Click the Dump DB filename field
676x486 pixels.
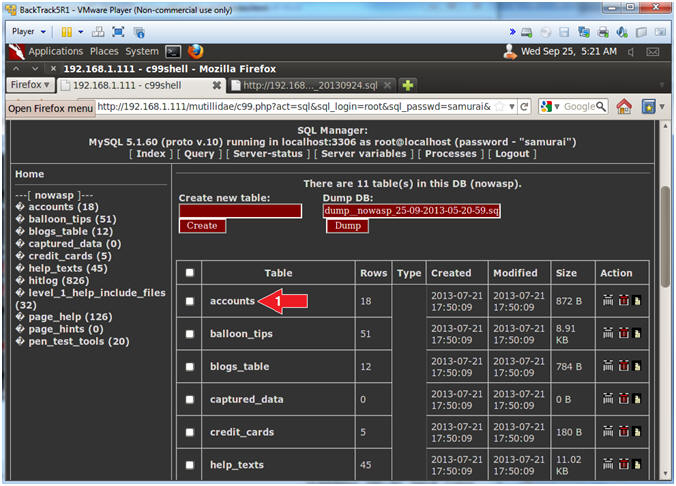pos(411,210)
